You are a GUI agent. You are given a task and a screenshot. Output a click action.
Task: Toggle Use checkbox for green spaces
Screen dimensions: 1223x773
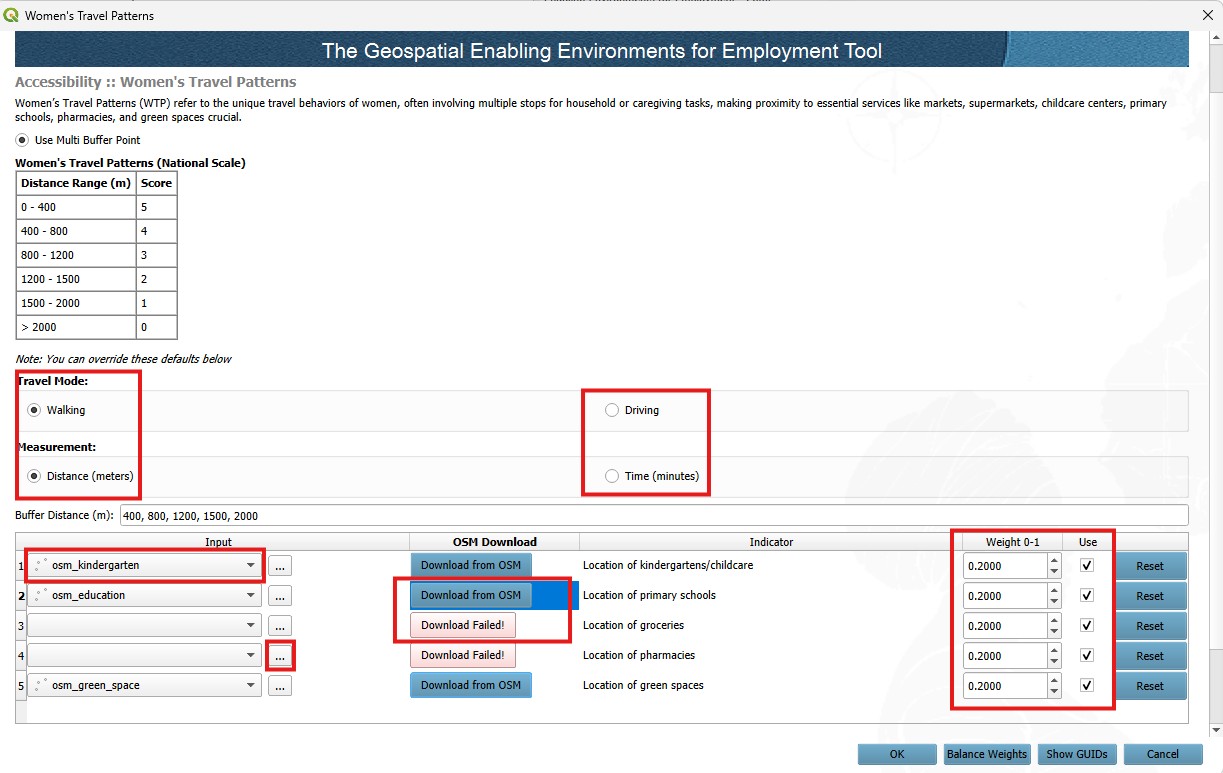pos(1087,685)
